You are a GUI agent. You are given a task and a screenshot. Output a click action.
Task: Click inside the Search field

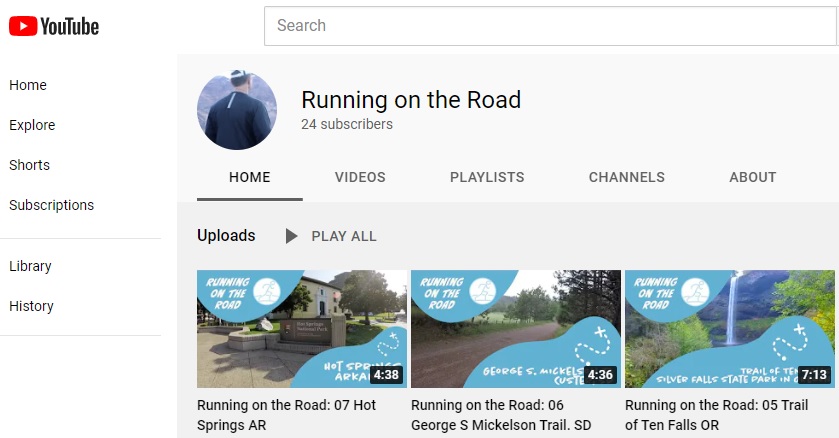tap(550, 26)
